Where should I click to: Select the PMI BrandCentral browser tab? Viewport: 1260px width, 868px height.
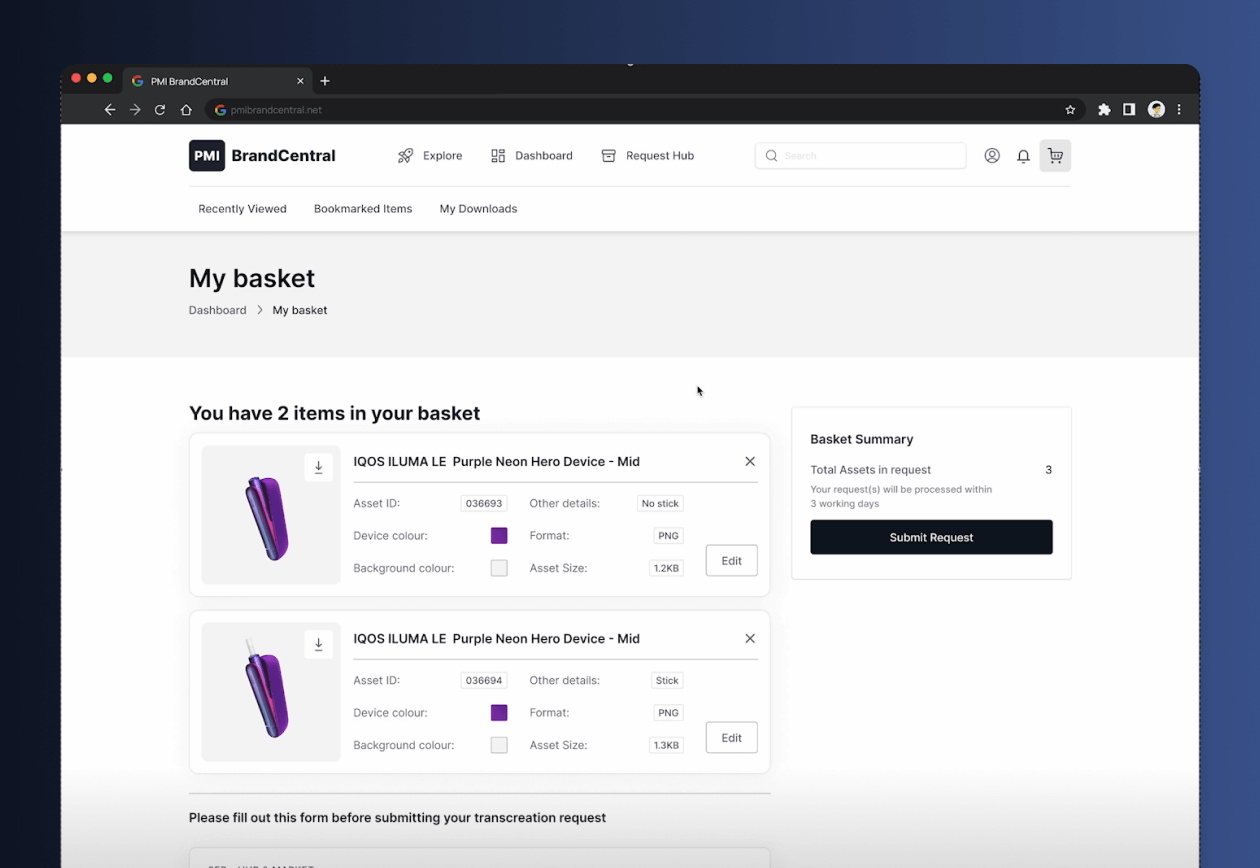point(218,81)
